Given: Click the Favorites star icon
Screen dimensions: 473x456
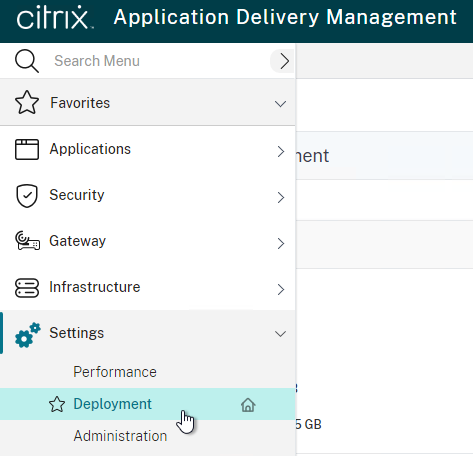Looking at the screenshot, I should [27, 103].
